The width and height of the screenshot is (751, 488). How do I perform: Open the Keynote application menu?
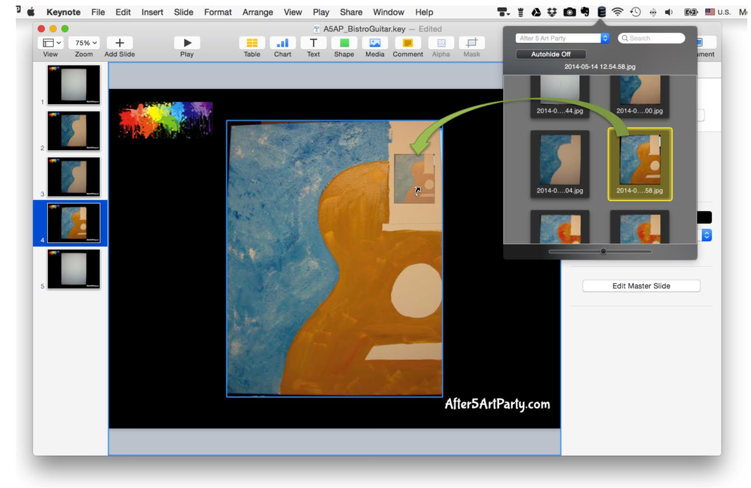click(63, 12)
